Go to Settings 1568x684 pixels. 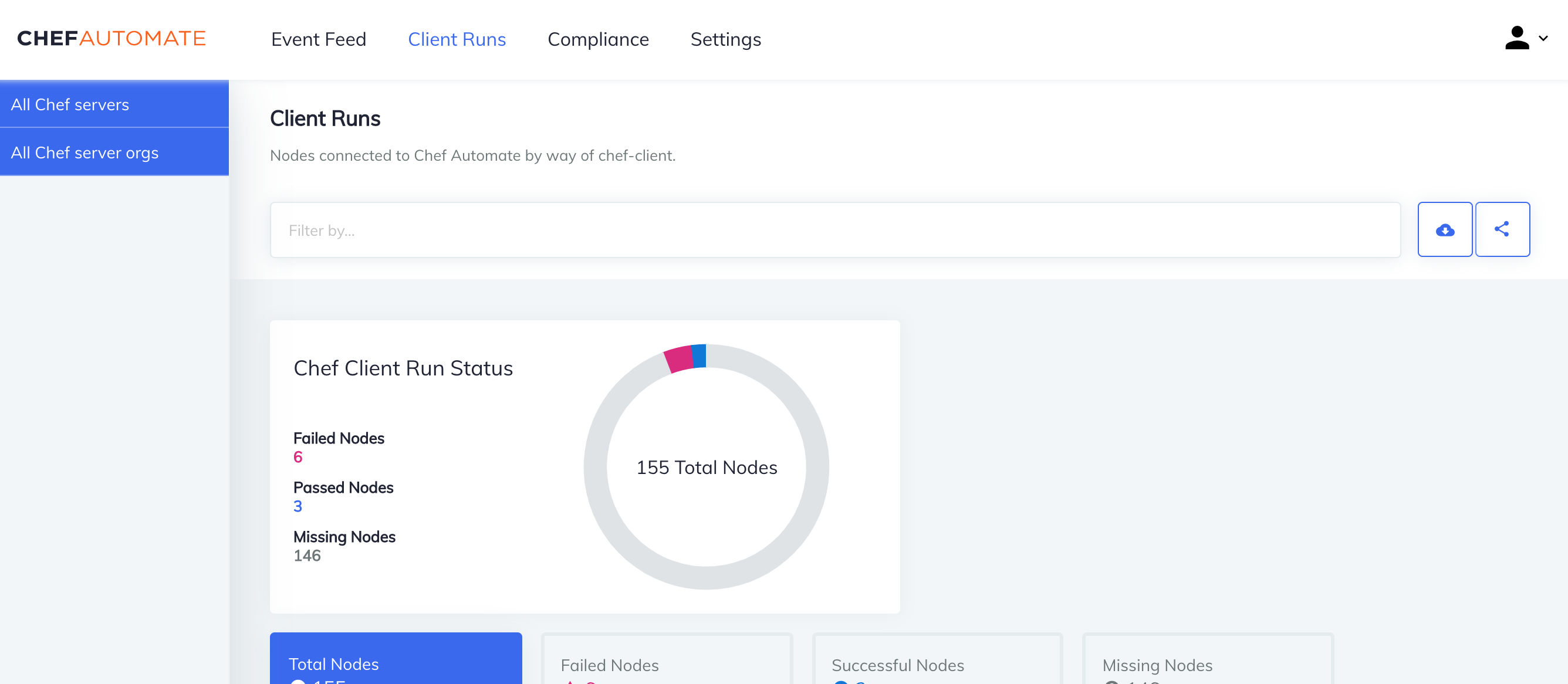725,39
